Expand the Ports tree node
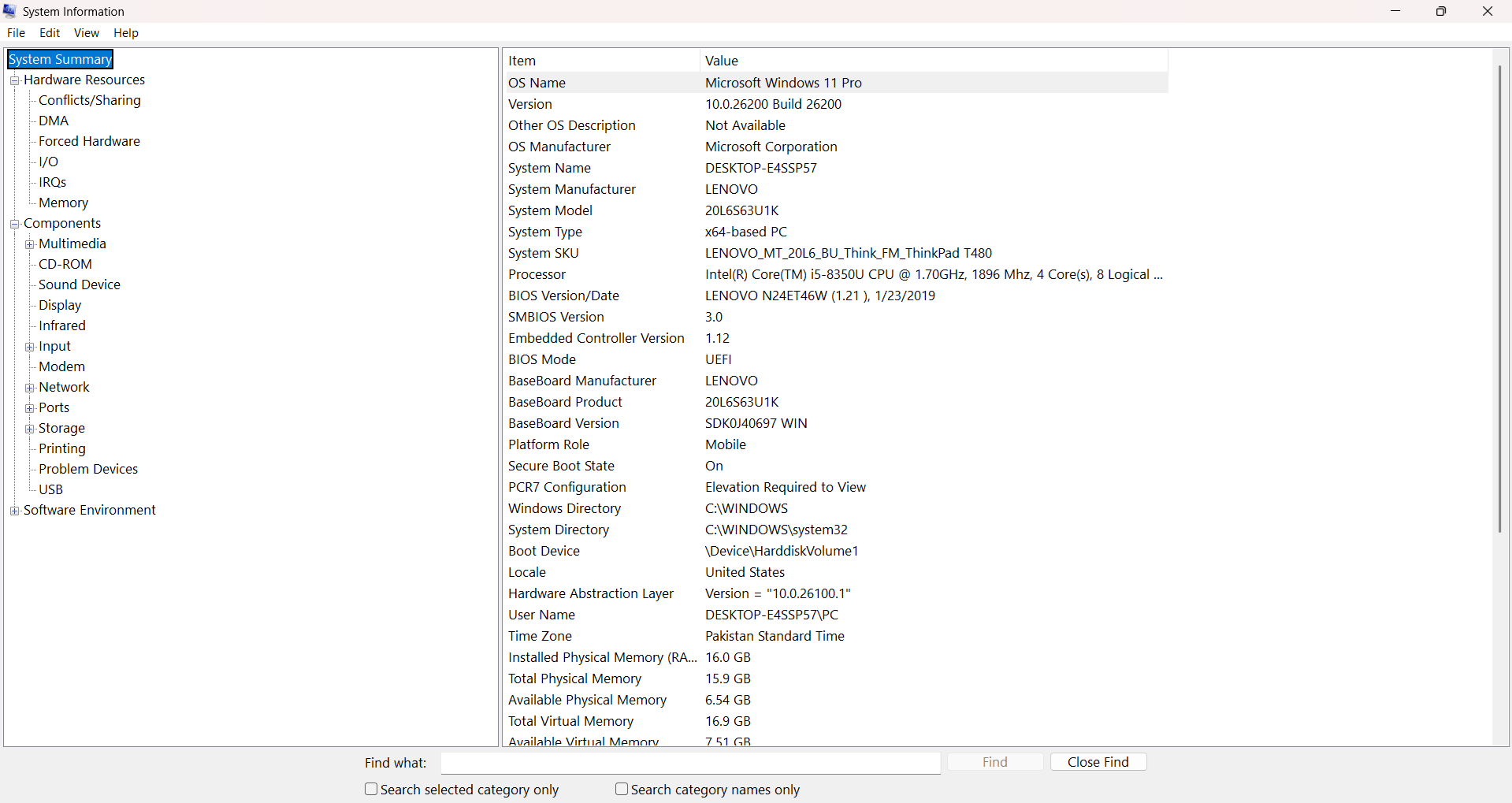This screenshot has width=1512, height=803. pyautogui.click(x=29, y=408)
